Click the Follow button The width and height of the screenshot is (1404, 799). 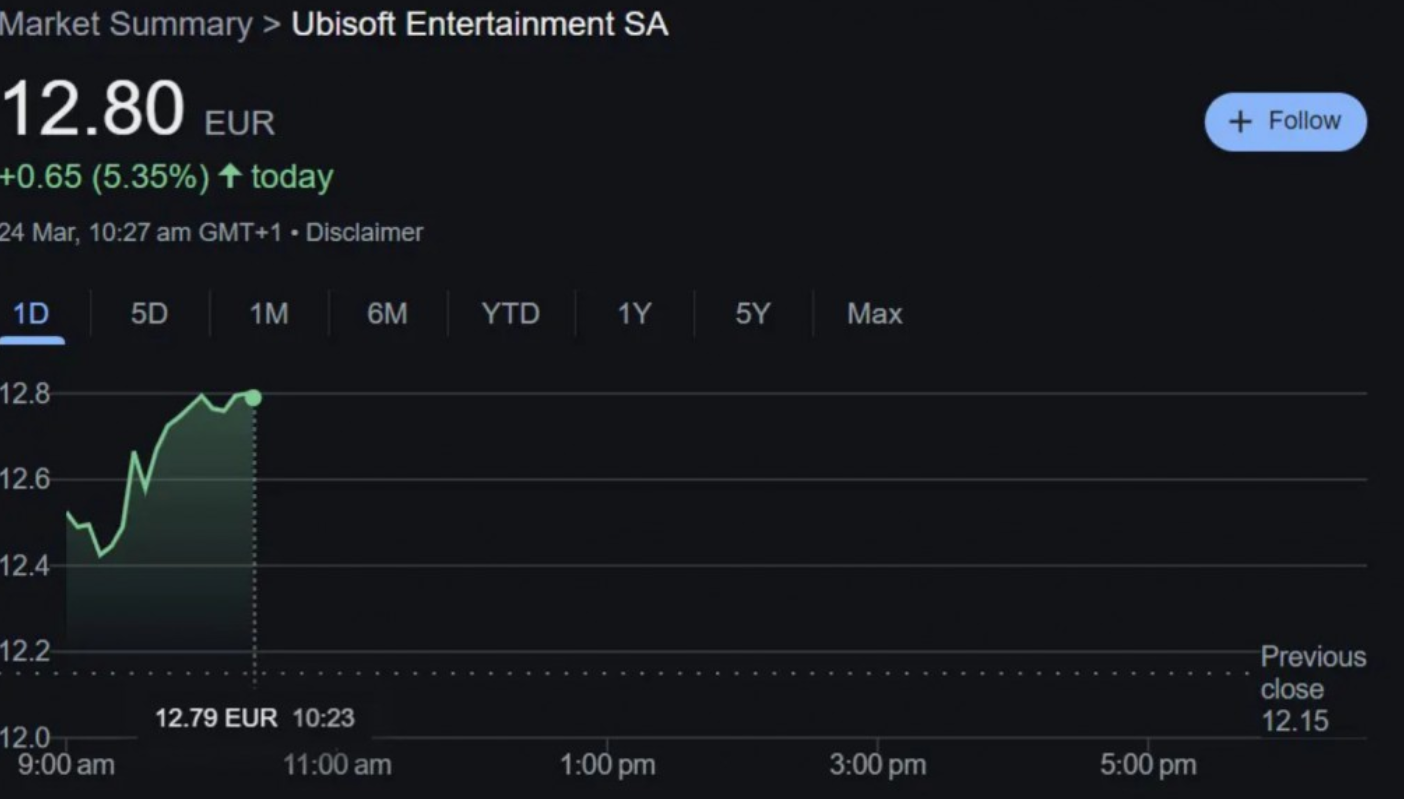point(1285,122)
